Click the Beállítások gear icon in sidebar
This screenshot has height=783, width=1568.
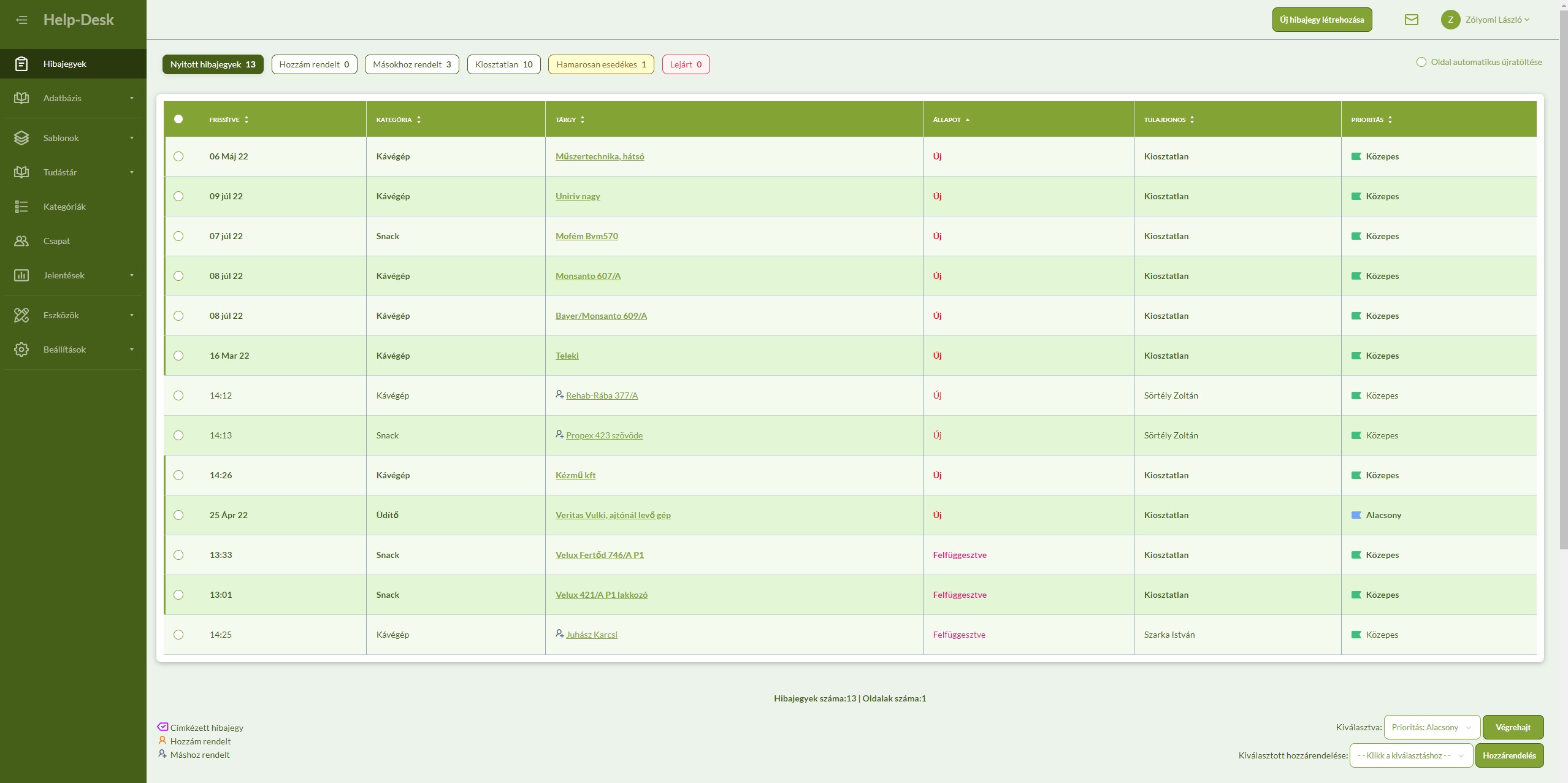pyautogui.click(x=21, y=349)
